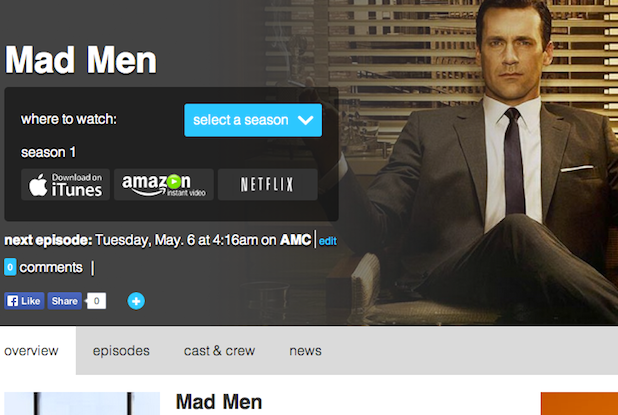Switch to the episodes tab
Viewport: 618px width, 415px height.
pyautogui.click(x=121, y=350)
